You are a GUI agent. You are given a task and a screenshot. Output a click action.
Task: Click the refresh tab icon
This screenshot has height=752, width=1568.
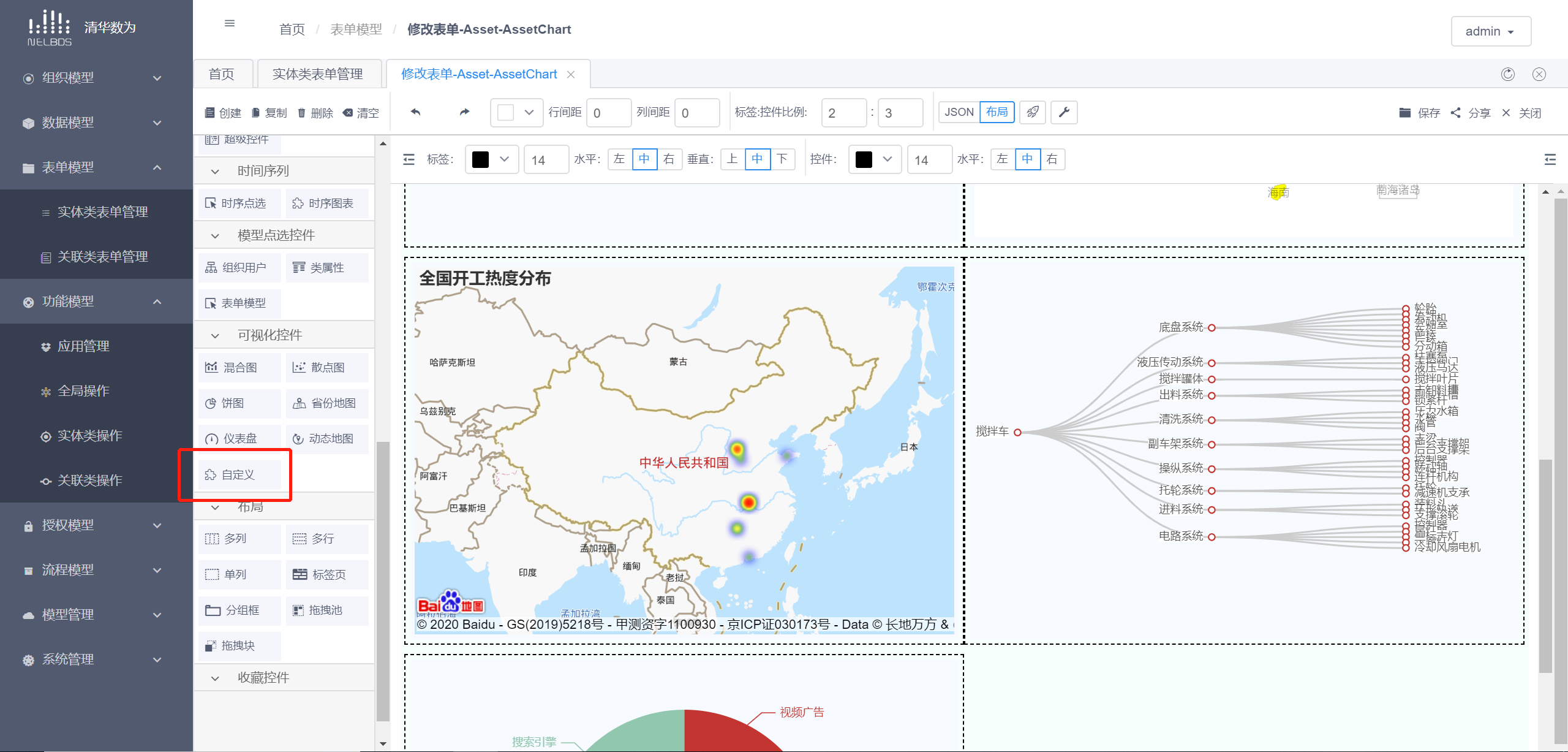(1508, 74)
